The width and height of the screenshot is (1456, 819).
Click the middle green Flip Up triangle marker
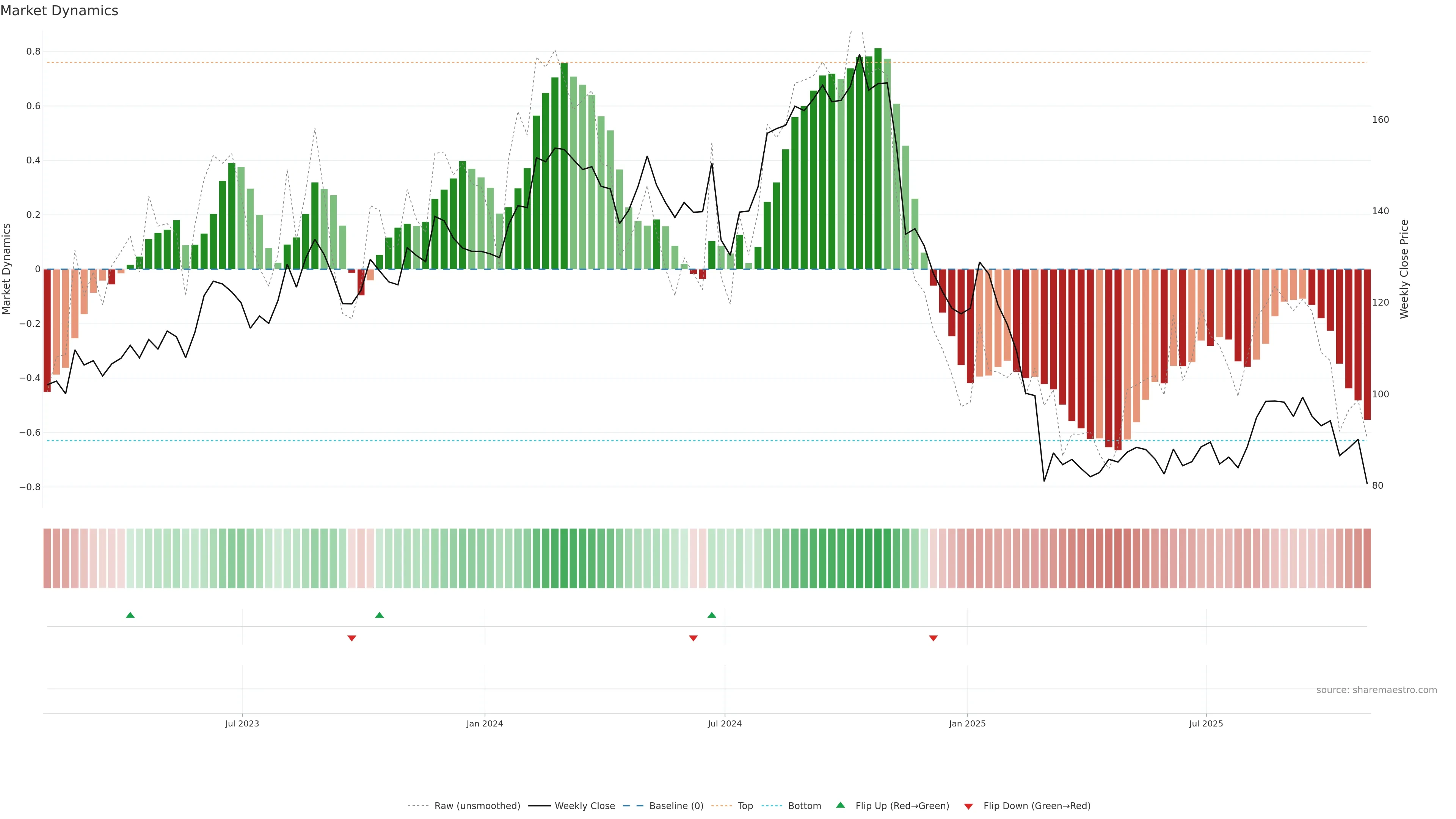[x=379, y=615]
